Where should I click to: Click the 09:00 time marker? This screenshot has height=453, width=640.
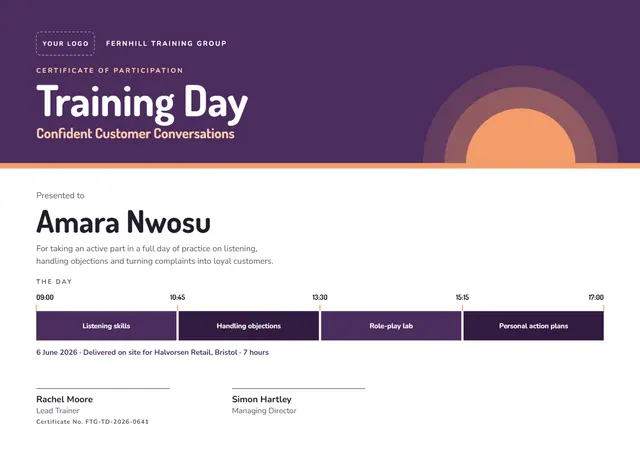click(x=45, y=297)
